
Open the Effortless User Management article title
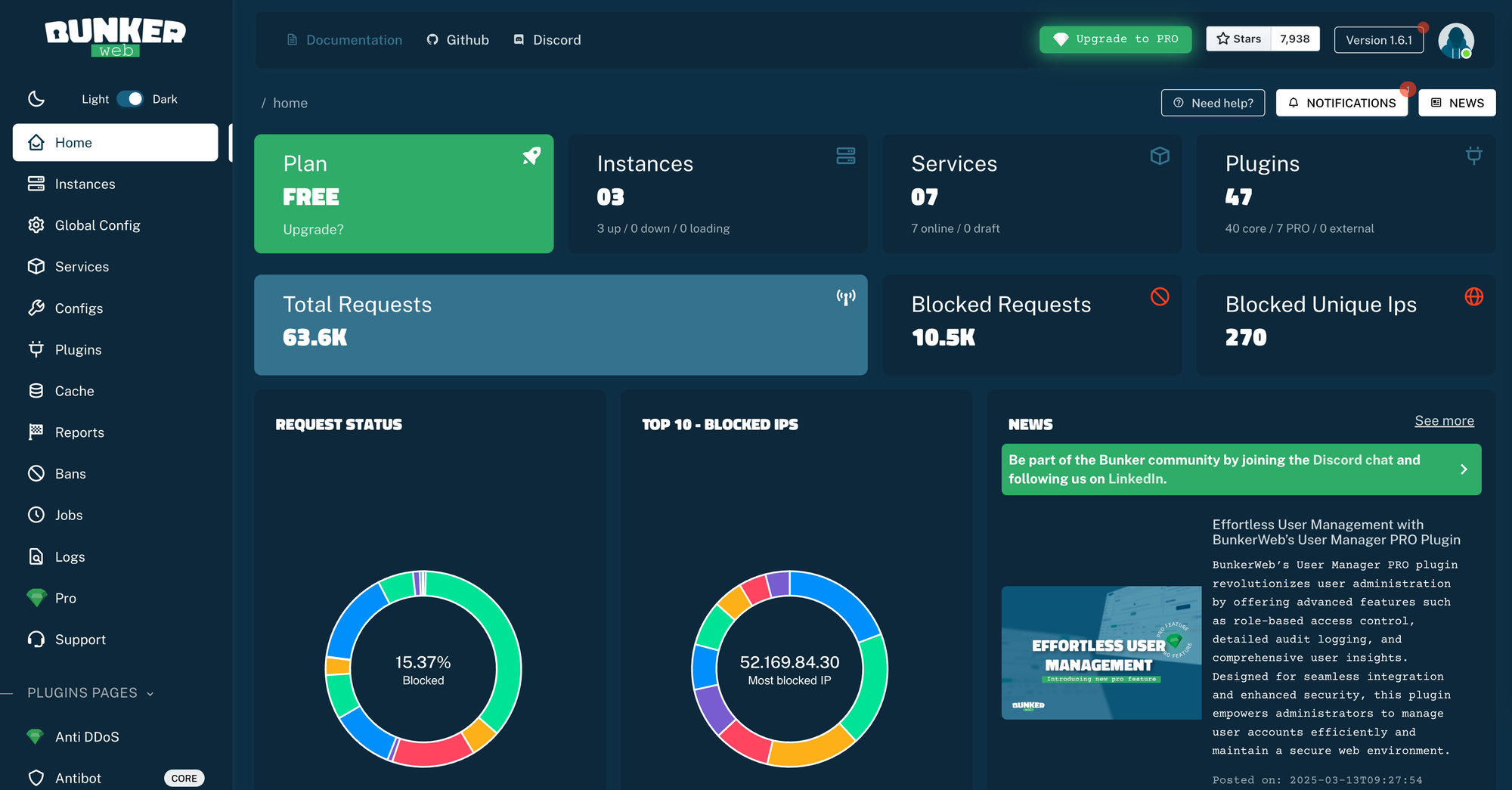click(1336, 532)
